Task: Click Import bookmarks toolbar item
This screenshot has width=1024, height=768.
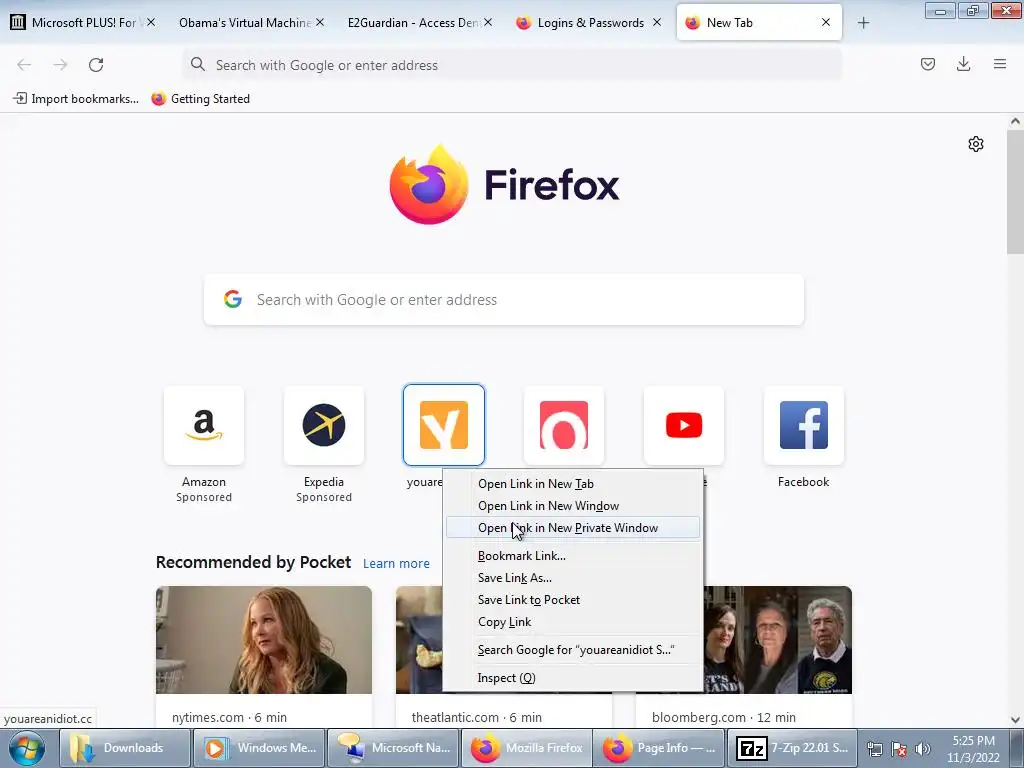Action: coord(76,99)
